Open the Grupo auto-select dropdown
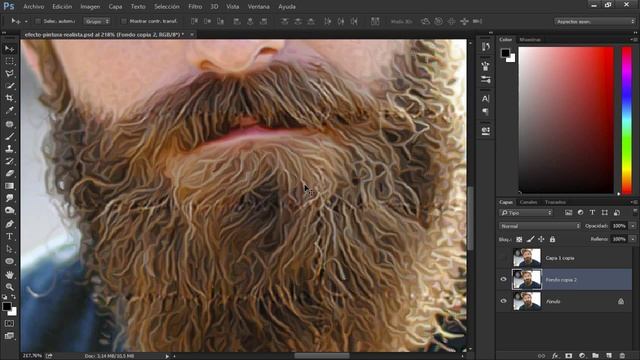Image resolution: width=640 pixels, height=360 pixels. pos(97,21)
